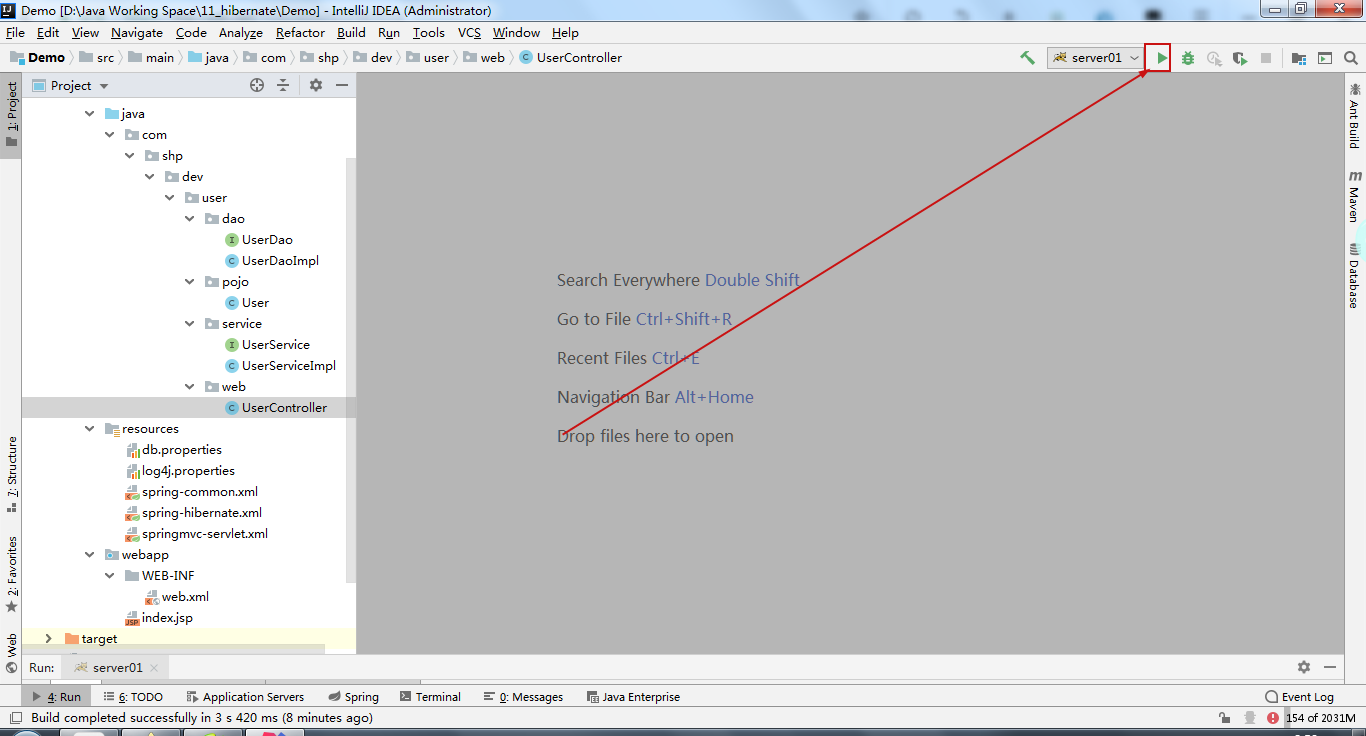Image resolution: width=1366 pixels, height=736 pixels.
Task: Open the Navigate menu
Action: [x=137, y=33]
